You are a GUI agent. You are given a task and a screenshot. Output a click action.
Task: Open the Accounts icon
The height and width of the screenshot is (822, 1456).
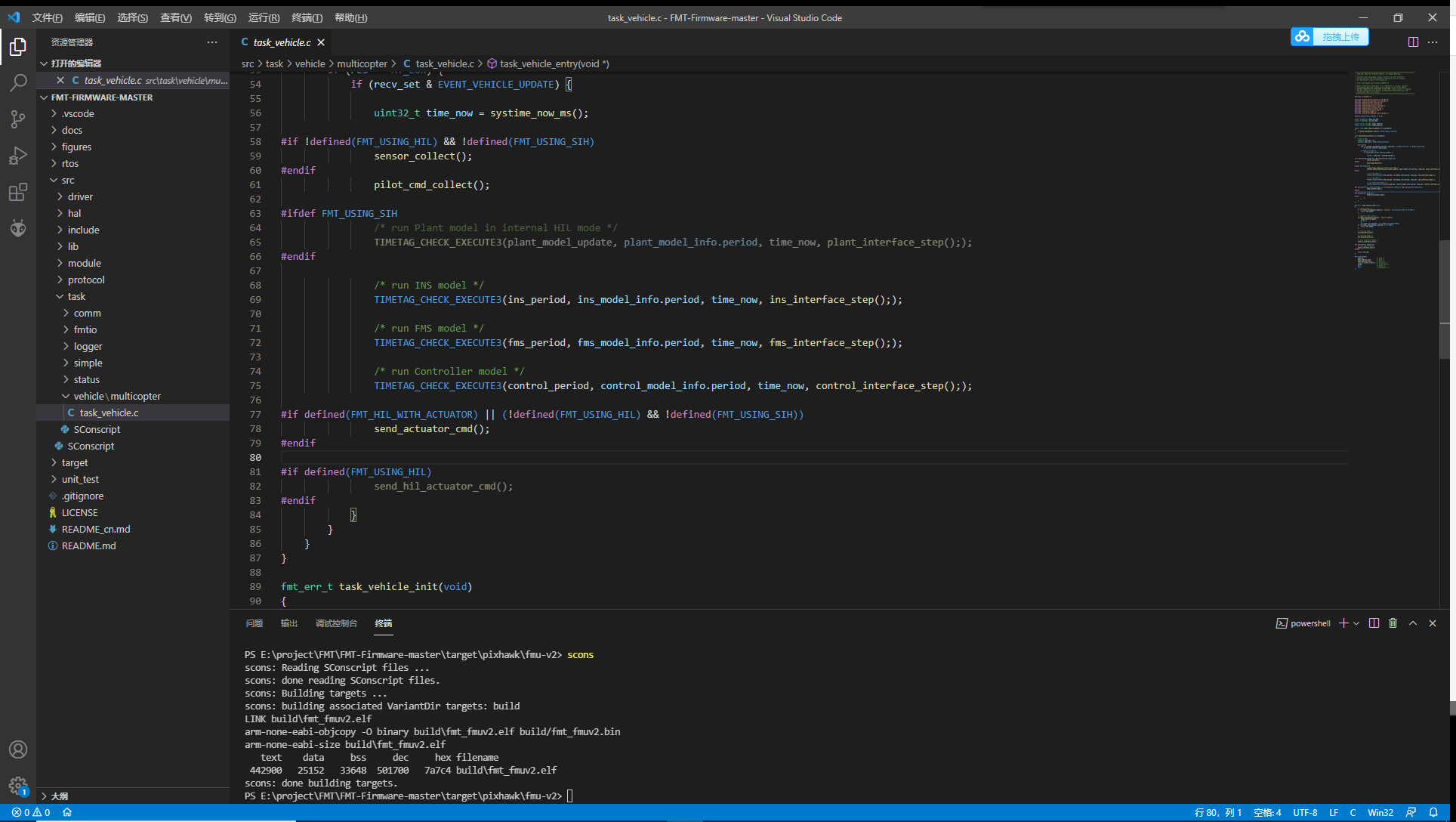(x=18, y=749)
